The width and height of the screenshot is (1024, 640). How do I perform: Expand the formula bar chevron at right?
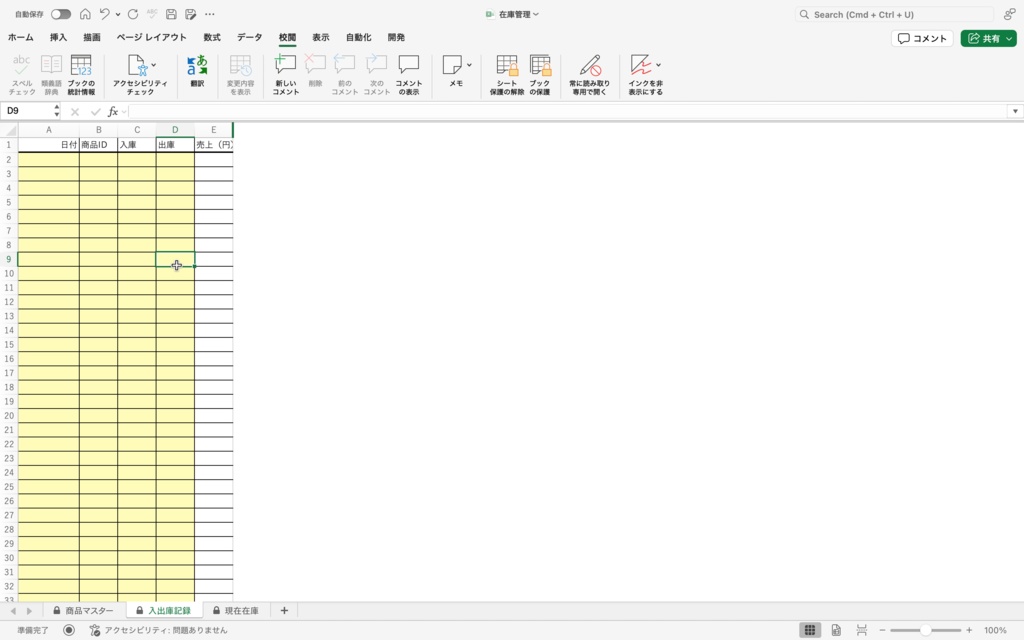coord(1015,111)
